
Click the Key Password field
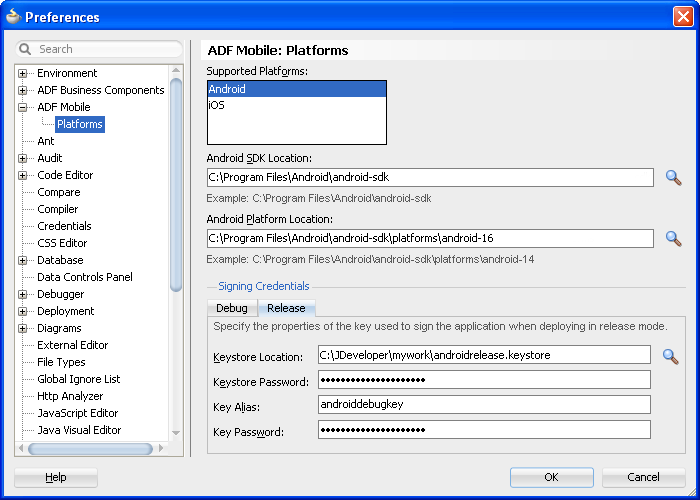[x=484, y=430]
